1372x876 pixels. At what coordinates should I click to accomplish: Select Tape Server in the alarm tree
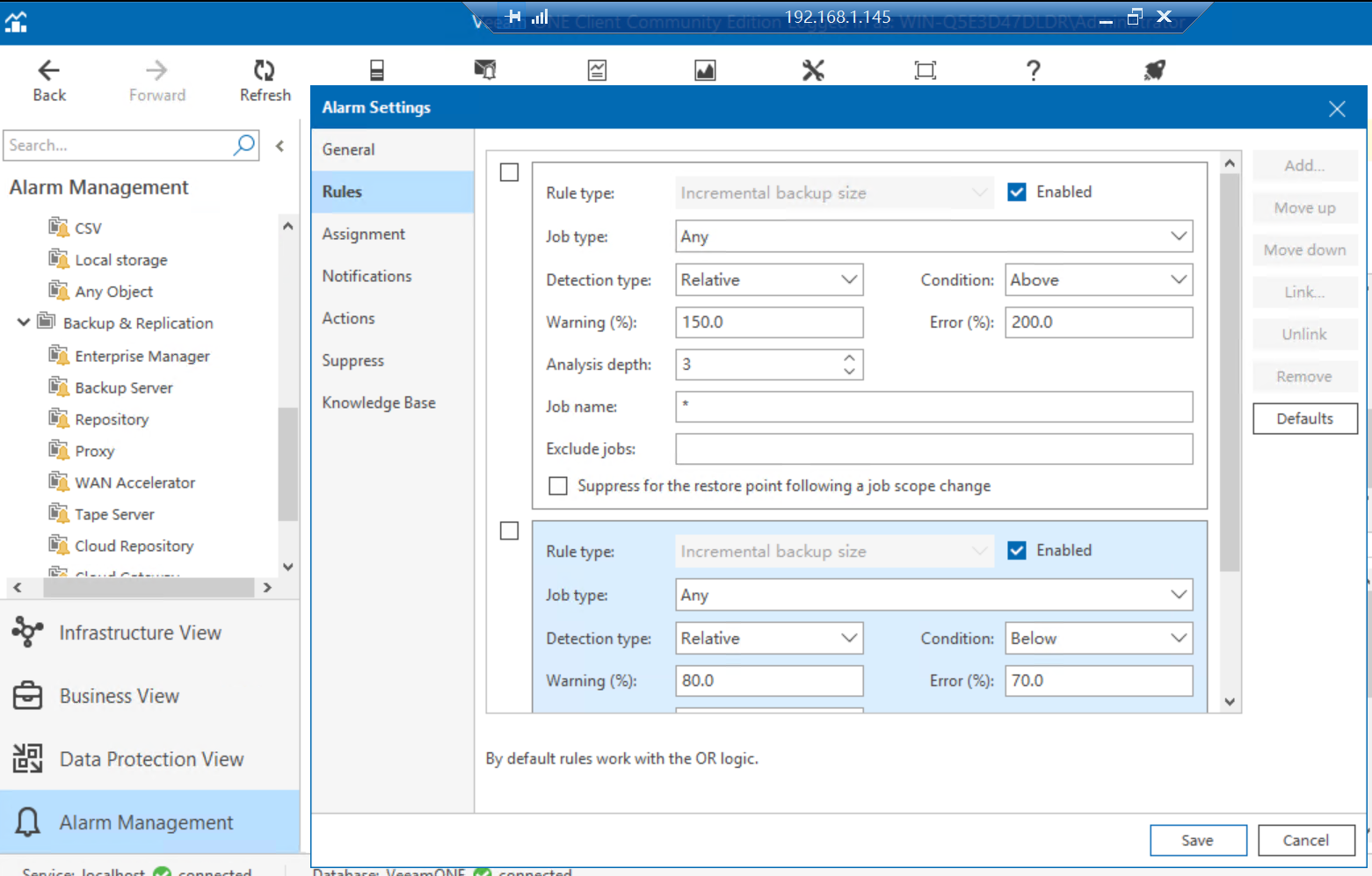[x=114, y=514]
